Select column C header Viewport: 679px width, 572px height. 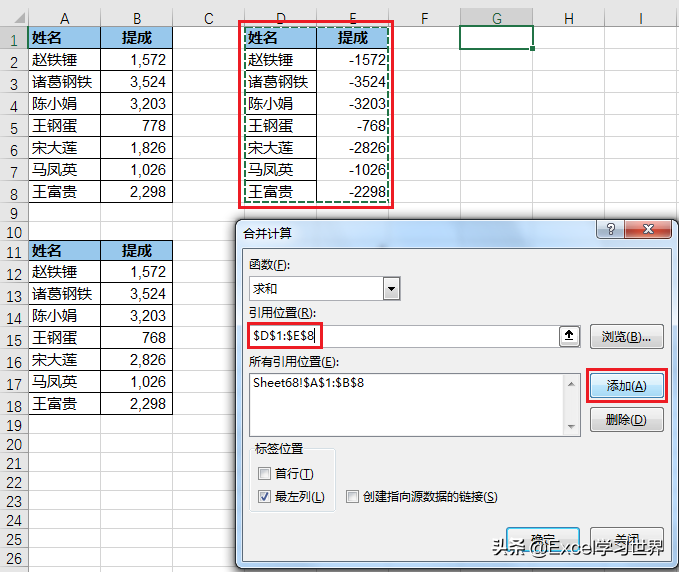pos(208,18)
